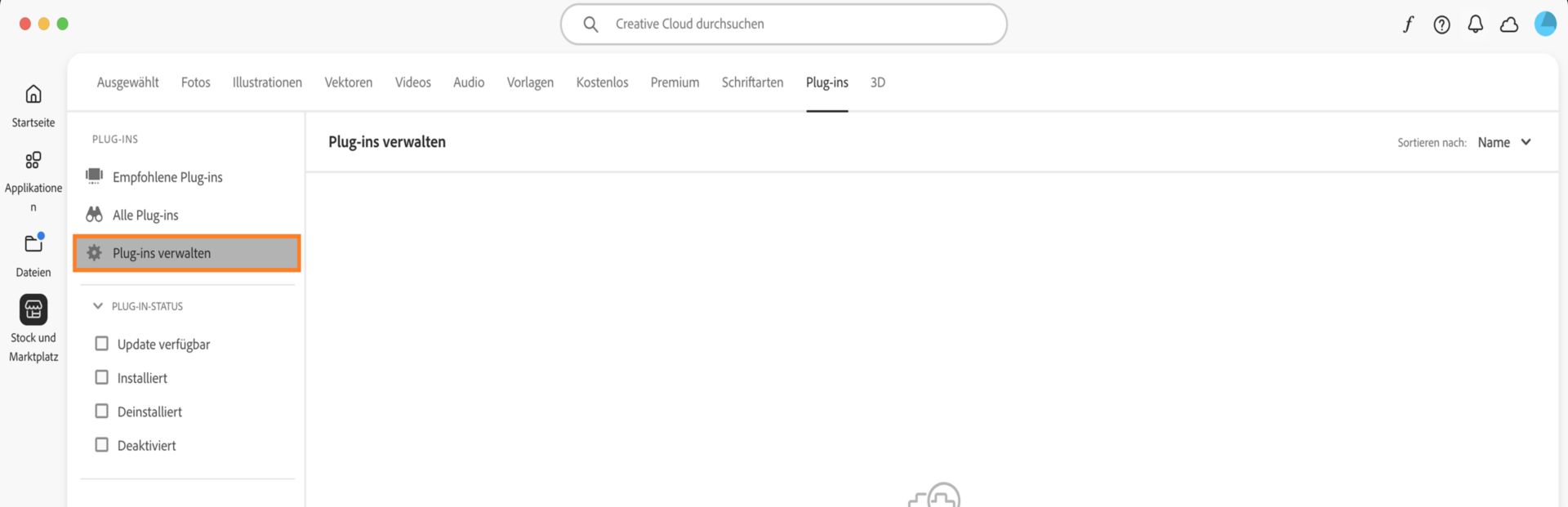The width and height of the screenshot is (1568, 507).
Task: Click the gear icon next to Plug-ins verwalten
Action: [94, 252]
